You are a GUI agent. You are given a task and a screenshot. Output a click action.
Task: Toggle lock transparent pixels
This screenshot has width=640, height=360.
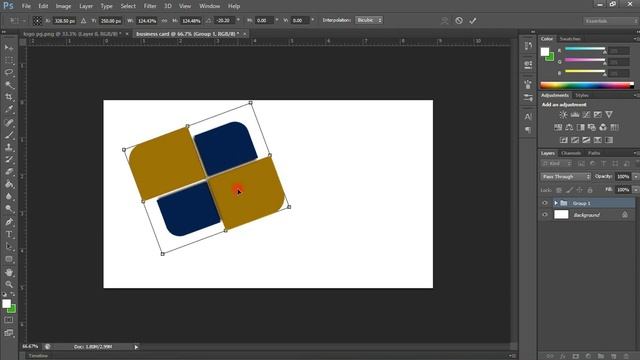point(559,190)
